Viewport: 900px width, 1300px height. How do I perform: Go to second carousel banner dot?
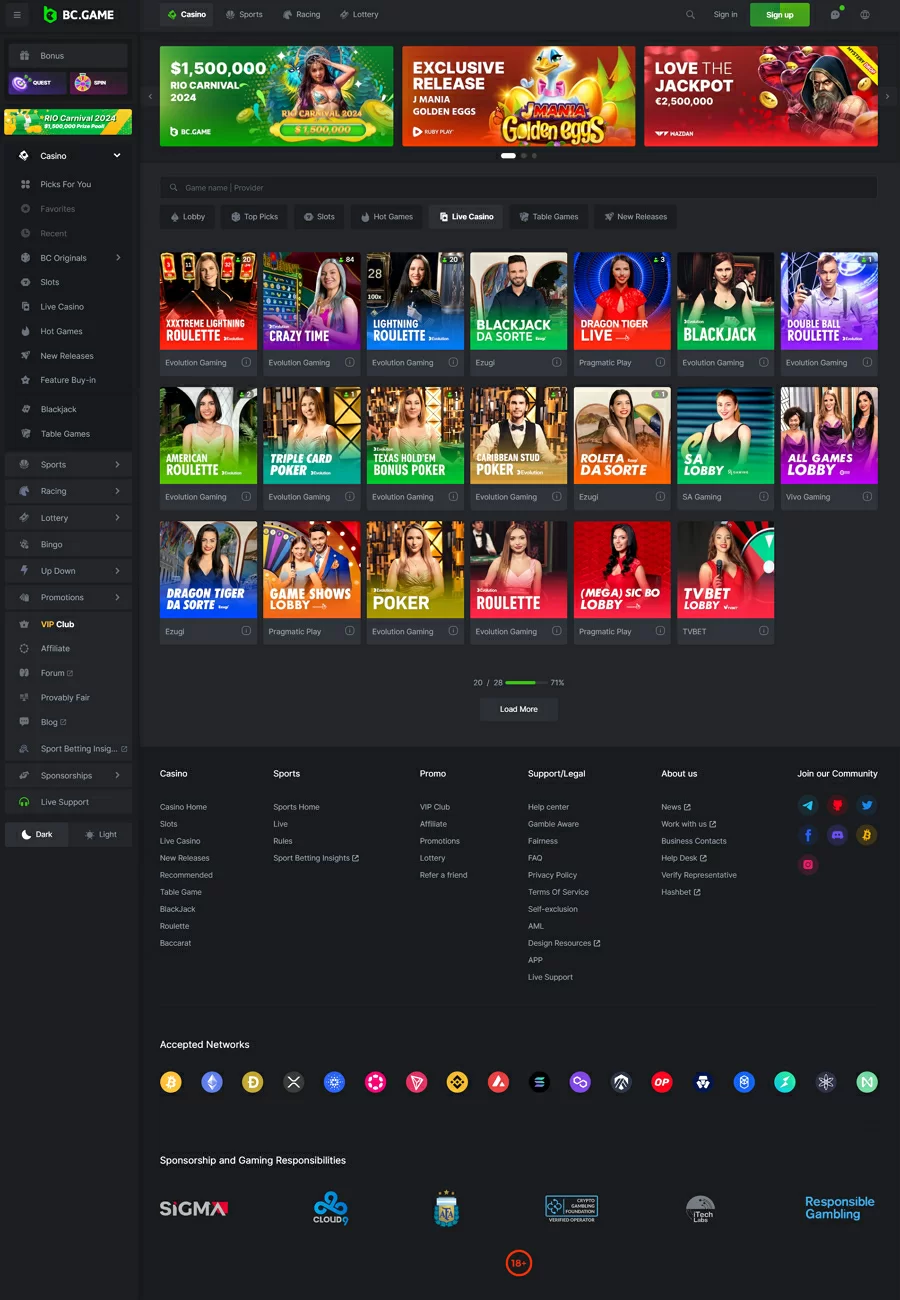coord(523,156)
